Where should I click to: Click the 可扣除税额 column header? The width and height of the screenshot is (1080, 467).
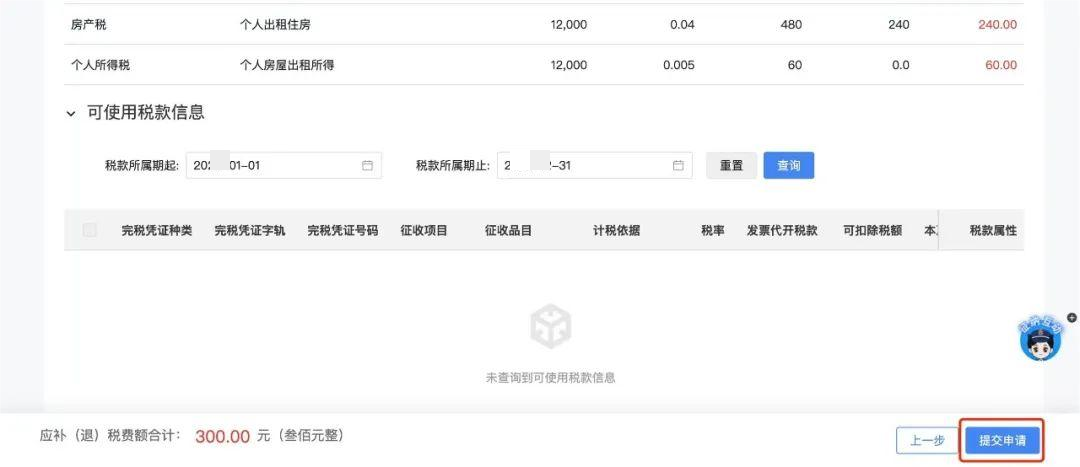(873, 231)
